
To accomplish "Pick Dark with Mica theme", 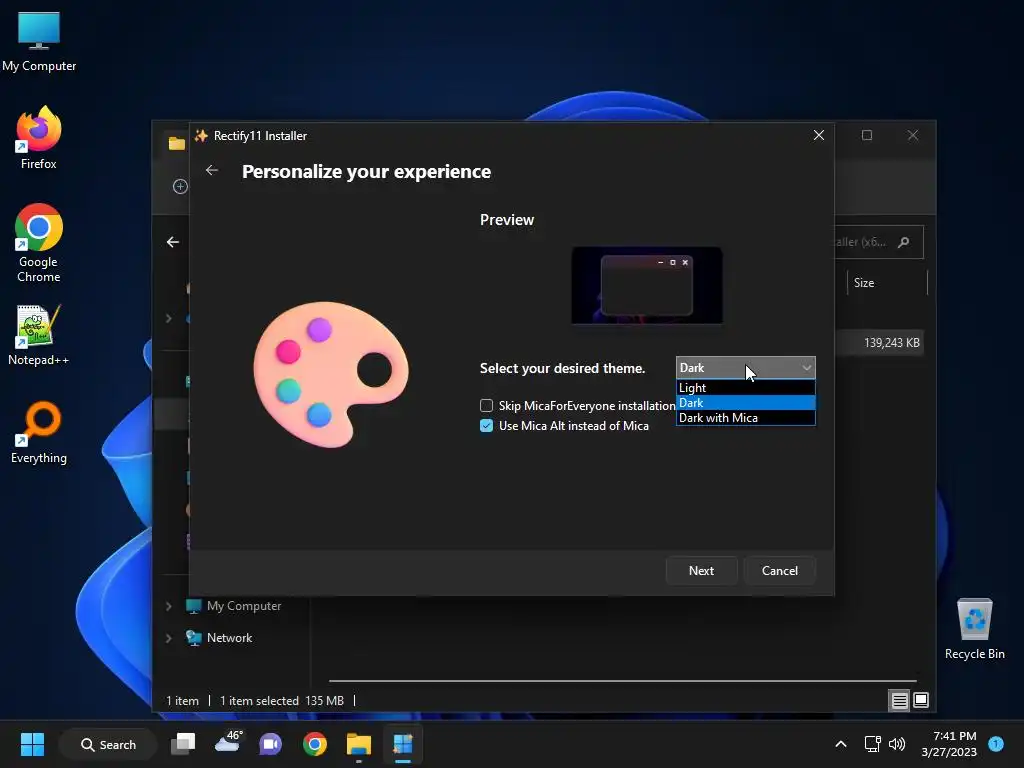I will pos(745,418).
